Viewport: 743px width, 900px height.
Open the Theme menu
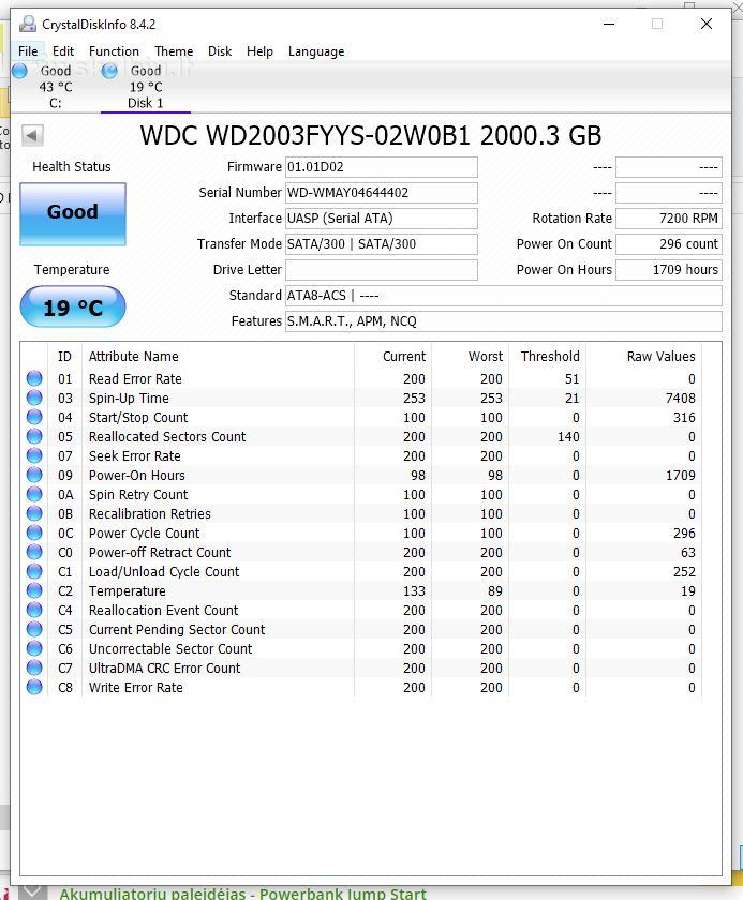point(173,51)
